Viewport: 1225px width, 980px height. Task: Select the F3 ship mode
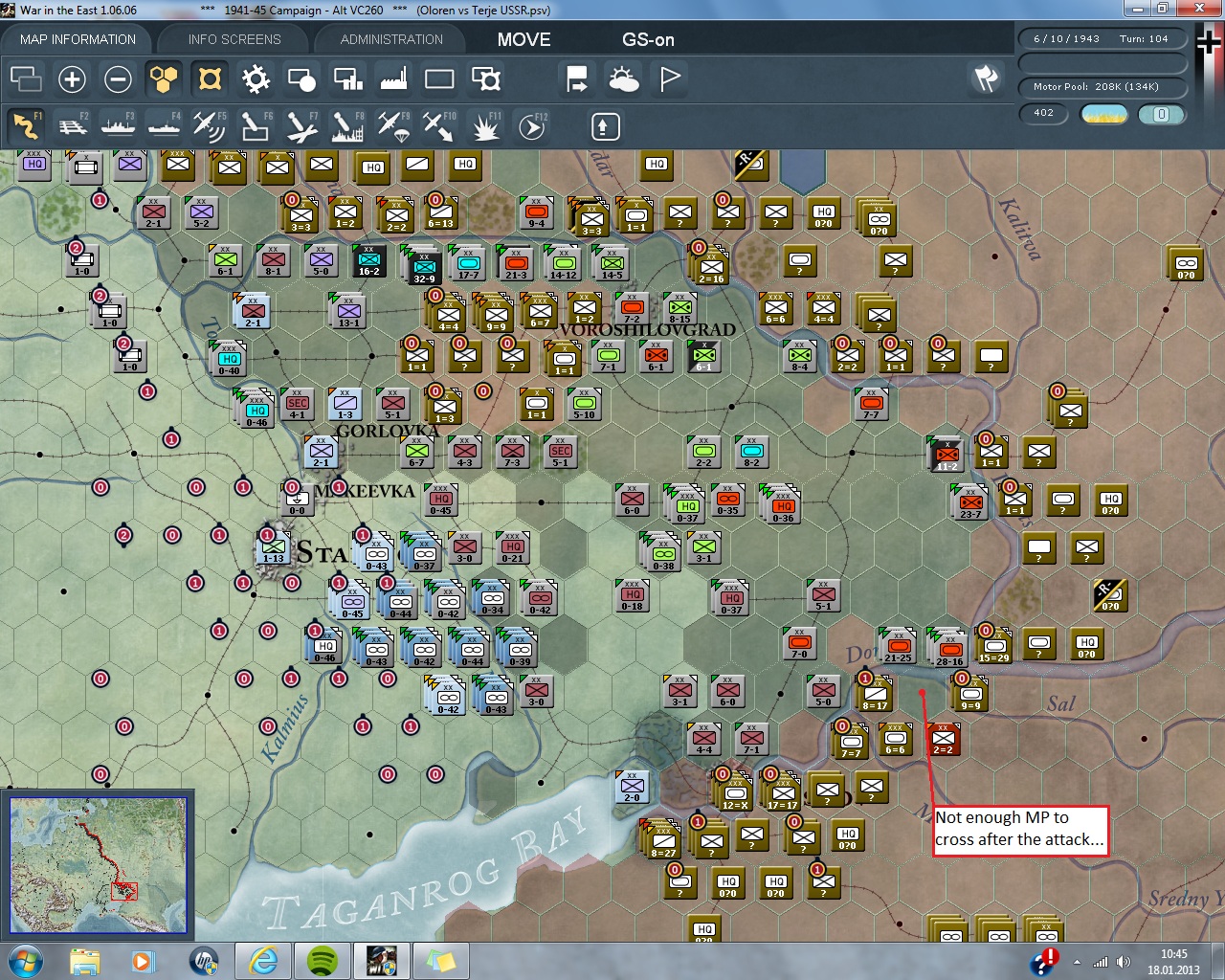tap(119, 126)
